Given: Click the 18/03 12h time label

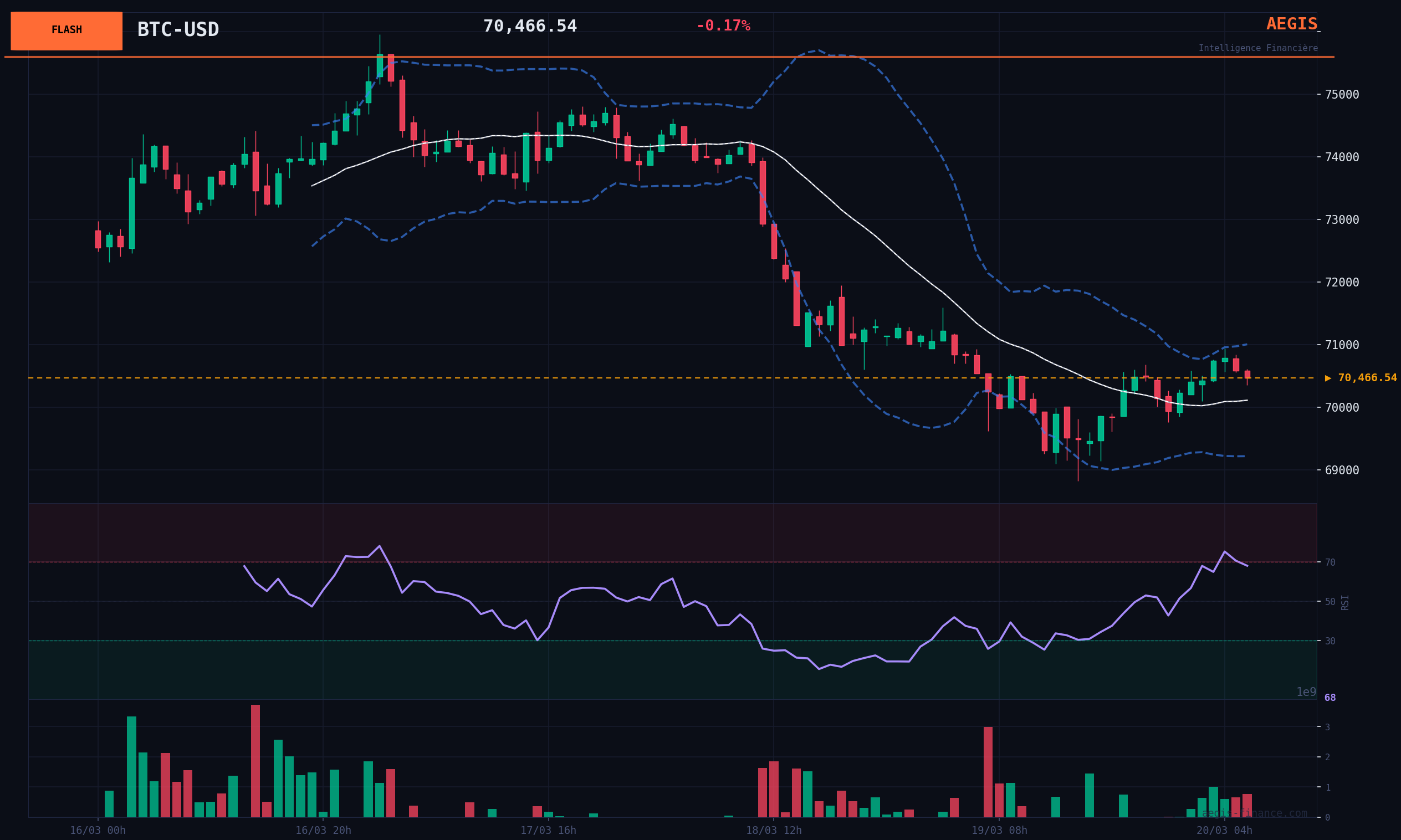Looking at the screenshot, I should tap(773, 831).
